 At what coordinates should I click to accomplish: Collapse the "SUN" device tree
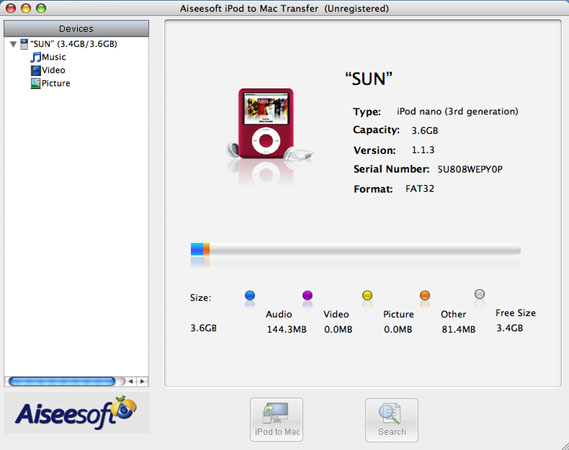click(13, 44)
